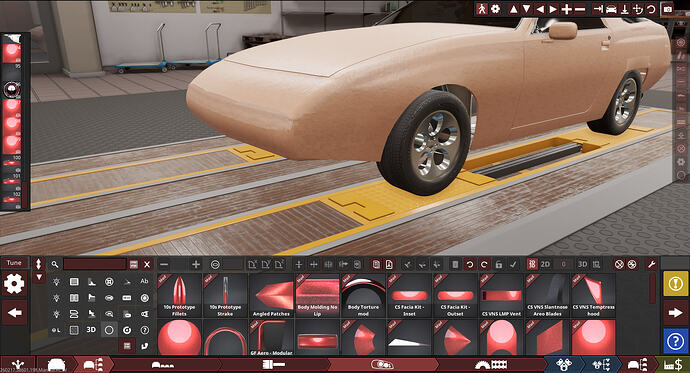Zoom in with the top plus icon
This screenshot has height=373, width=690.
[x=567, y=9]
